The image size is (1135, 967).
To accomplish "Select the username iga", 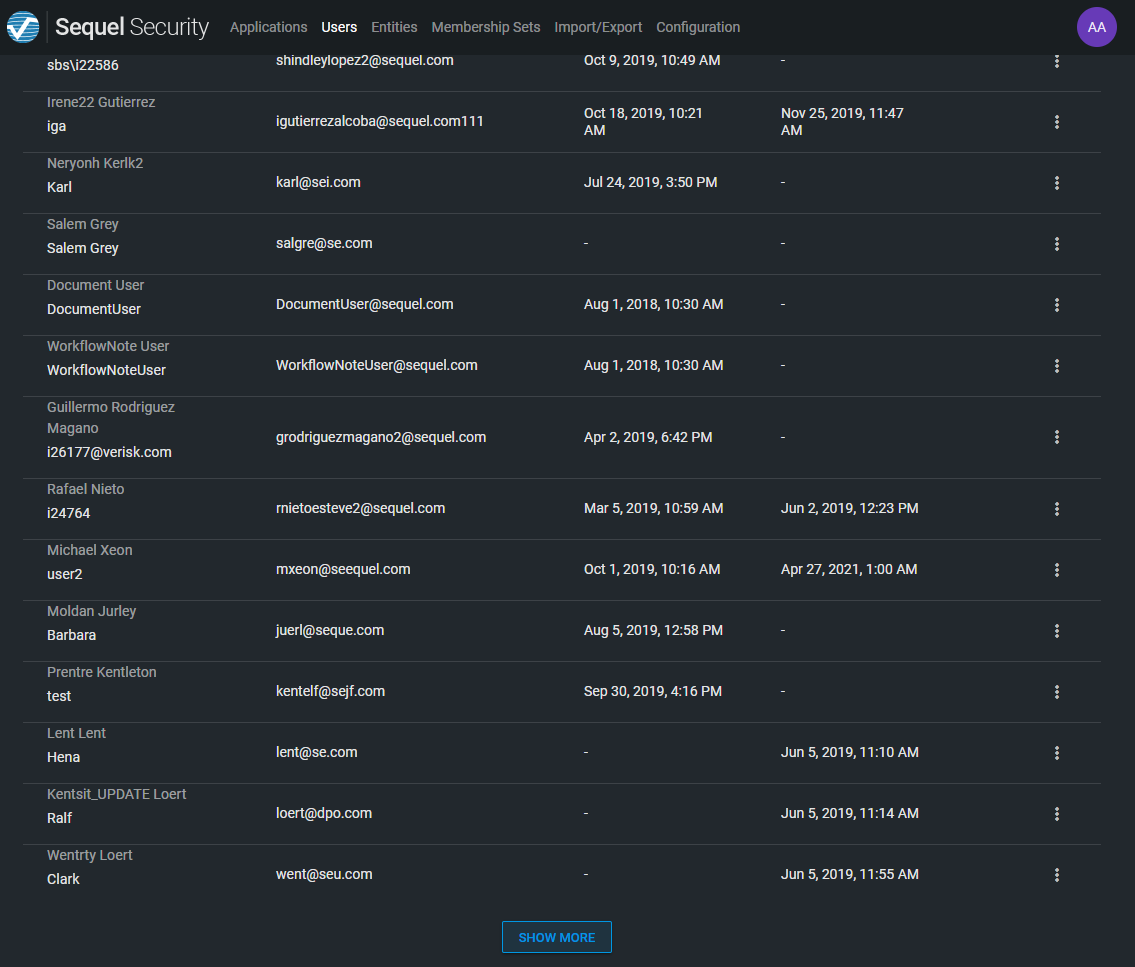I will [56, 126].
